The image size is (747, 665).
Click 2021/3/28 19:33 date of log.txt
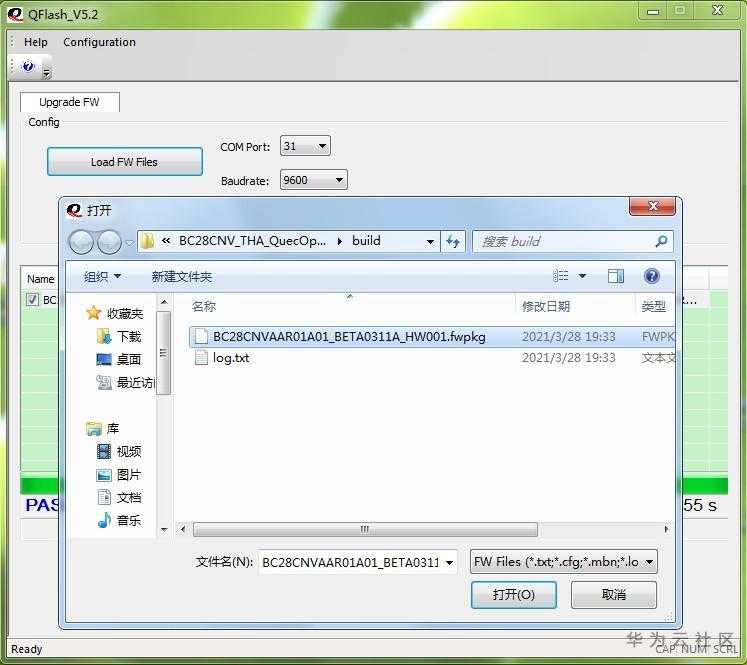pos(569,357)
